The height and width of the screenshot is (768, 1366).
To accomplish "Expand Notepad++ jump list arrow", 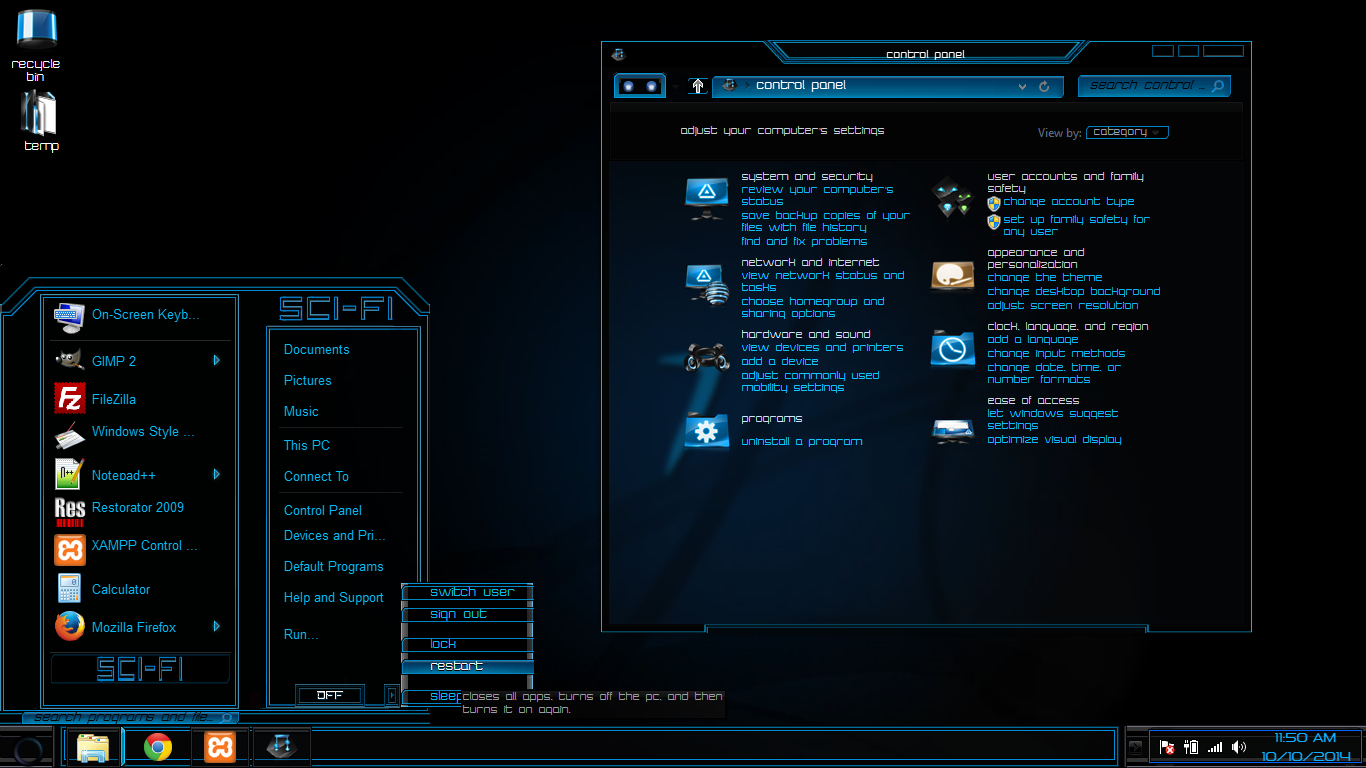I will (x=216, y=474).
